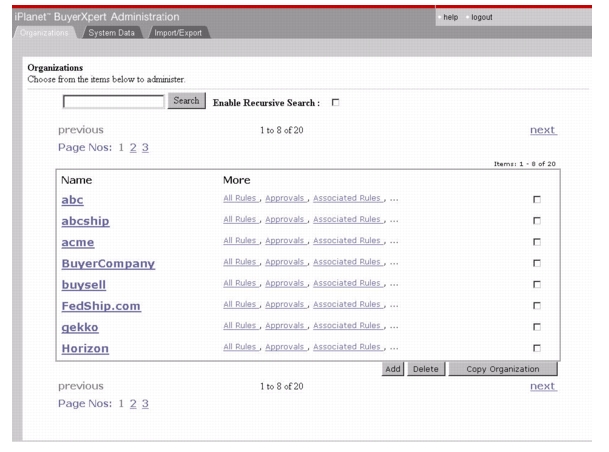Select the acme row checkbox

(x=537, y=242)
